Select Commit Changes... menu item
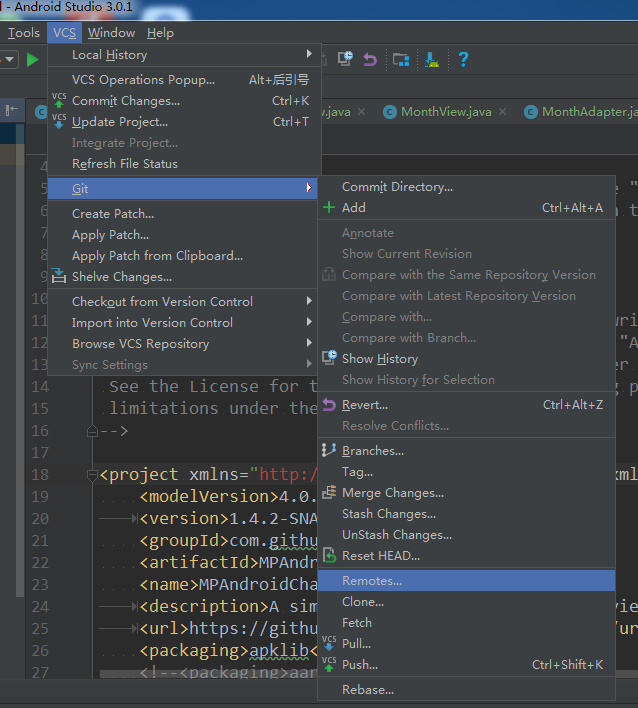This screenshot has height=708, width=638. 185,101
